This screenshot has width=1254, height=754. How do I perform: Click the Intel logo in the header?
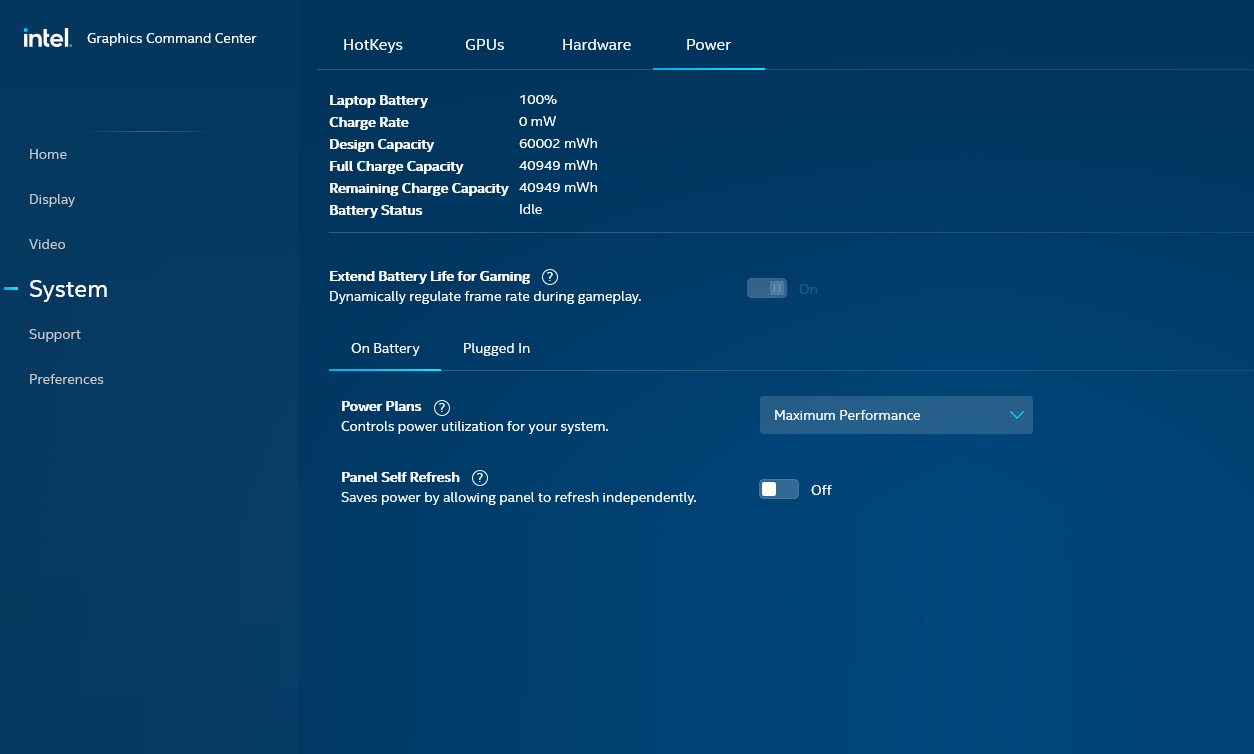[x=47, y=38]
